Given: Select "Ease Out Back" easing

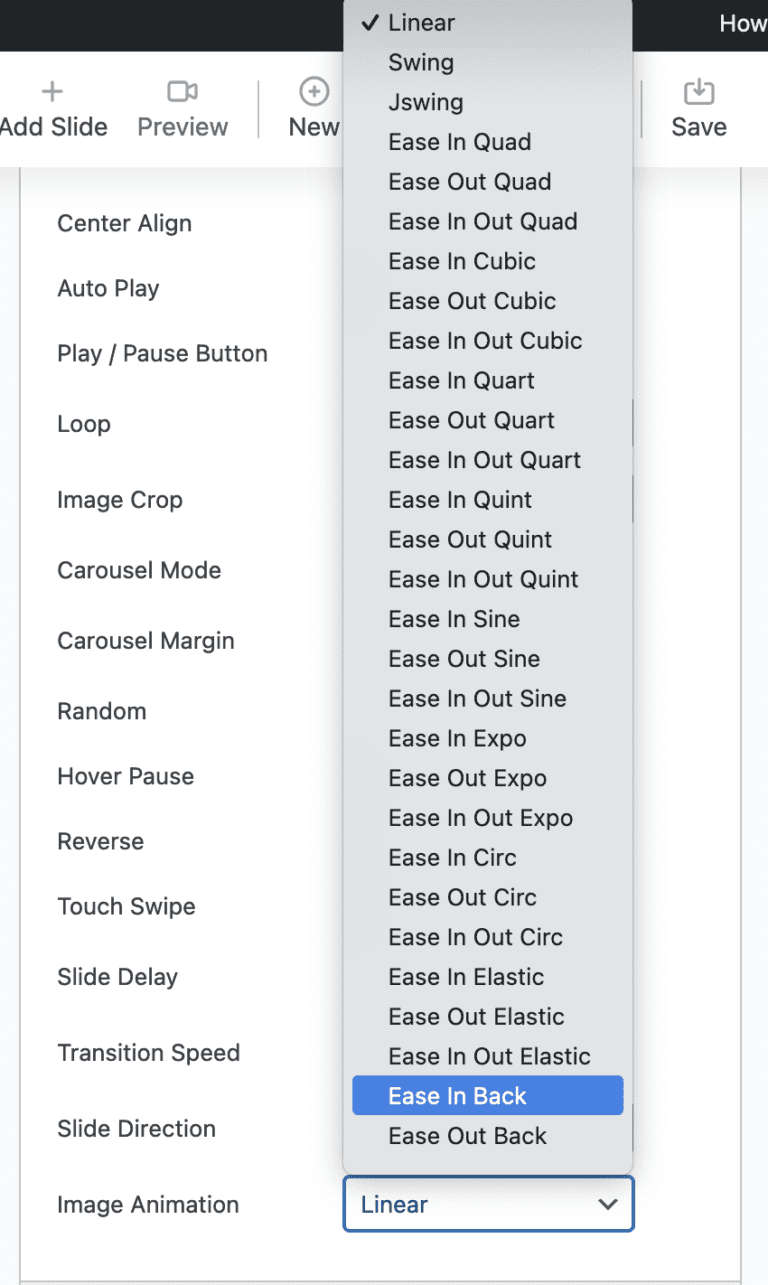Looking at the screenshot, I should click(x=467, y=1136).
